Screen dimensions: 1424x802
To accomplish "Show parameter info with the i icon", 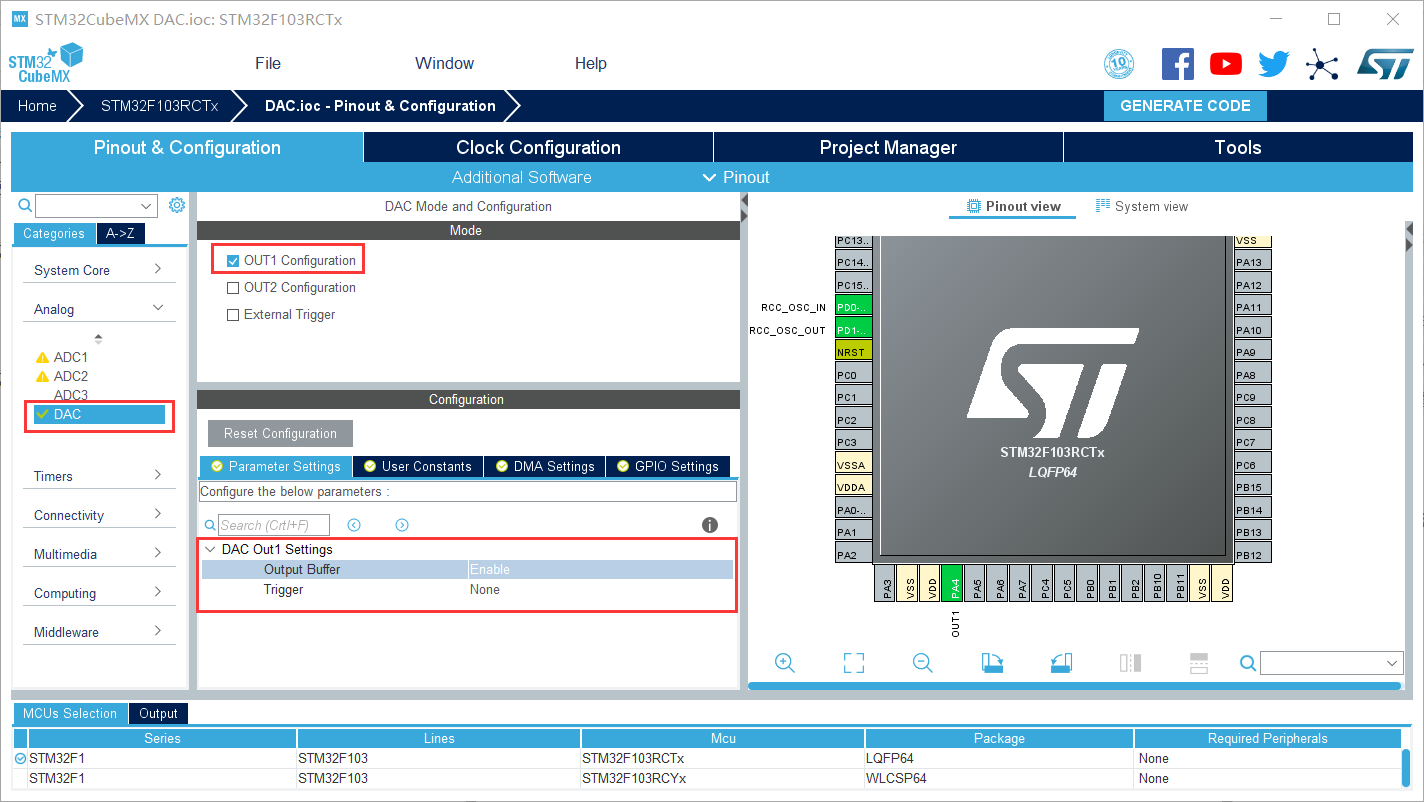I will click(x=710, y=525).
